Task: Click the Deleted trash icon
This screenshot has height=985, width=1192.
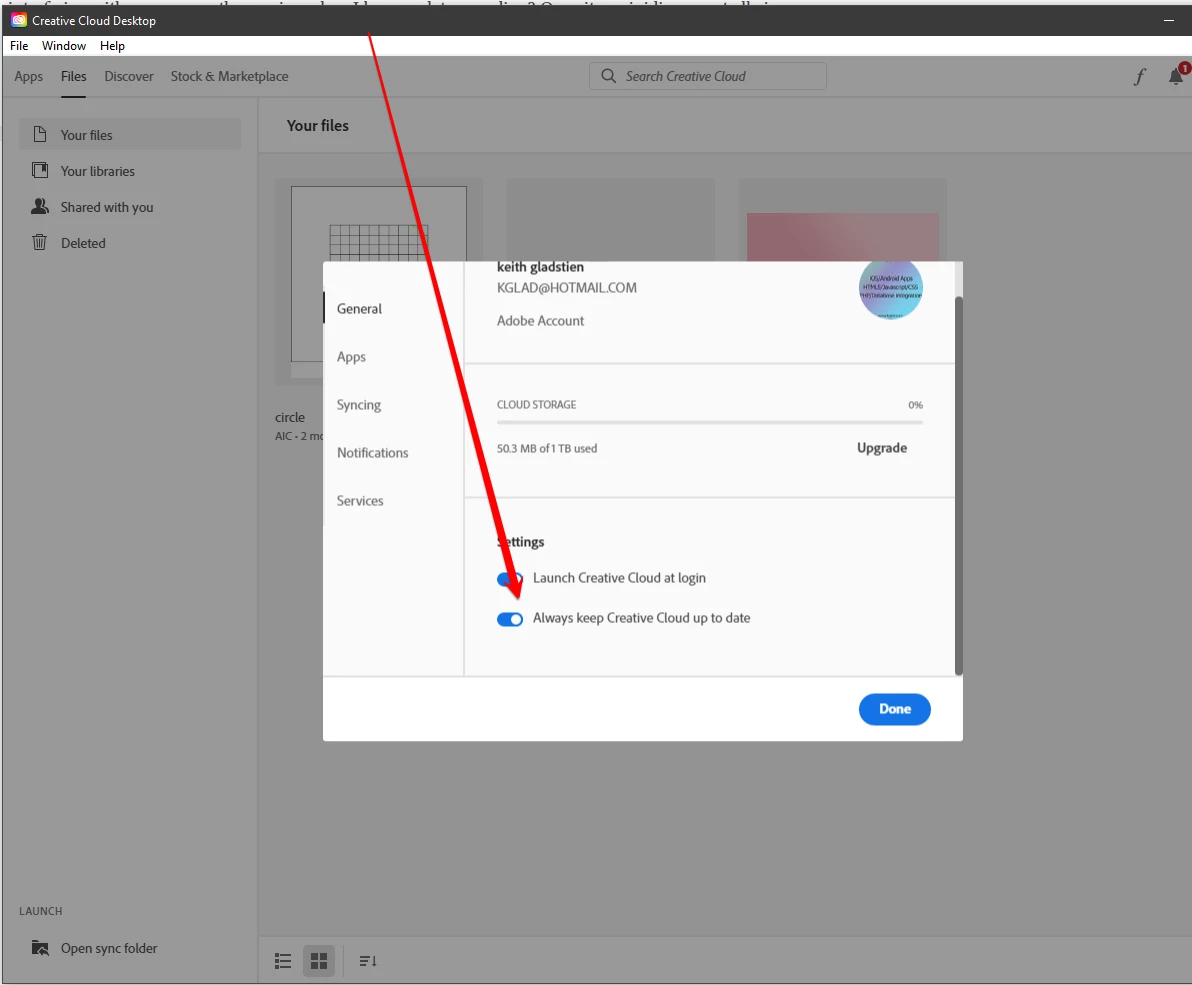Action: 40,242
